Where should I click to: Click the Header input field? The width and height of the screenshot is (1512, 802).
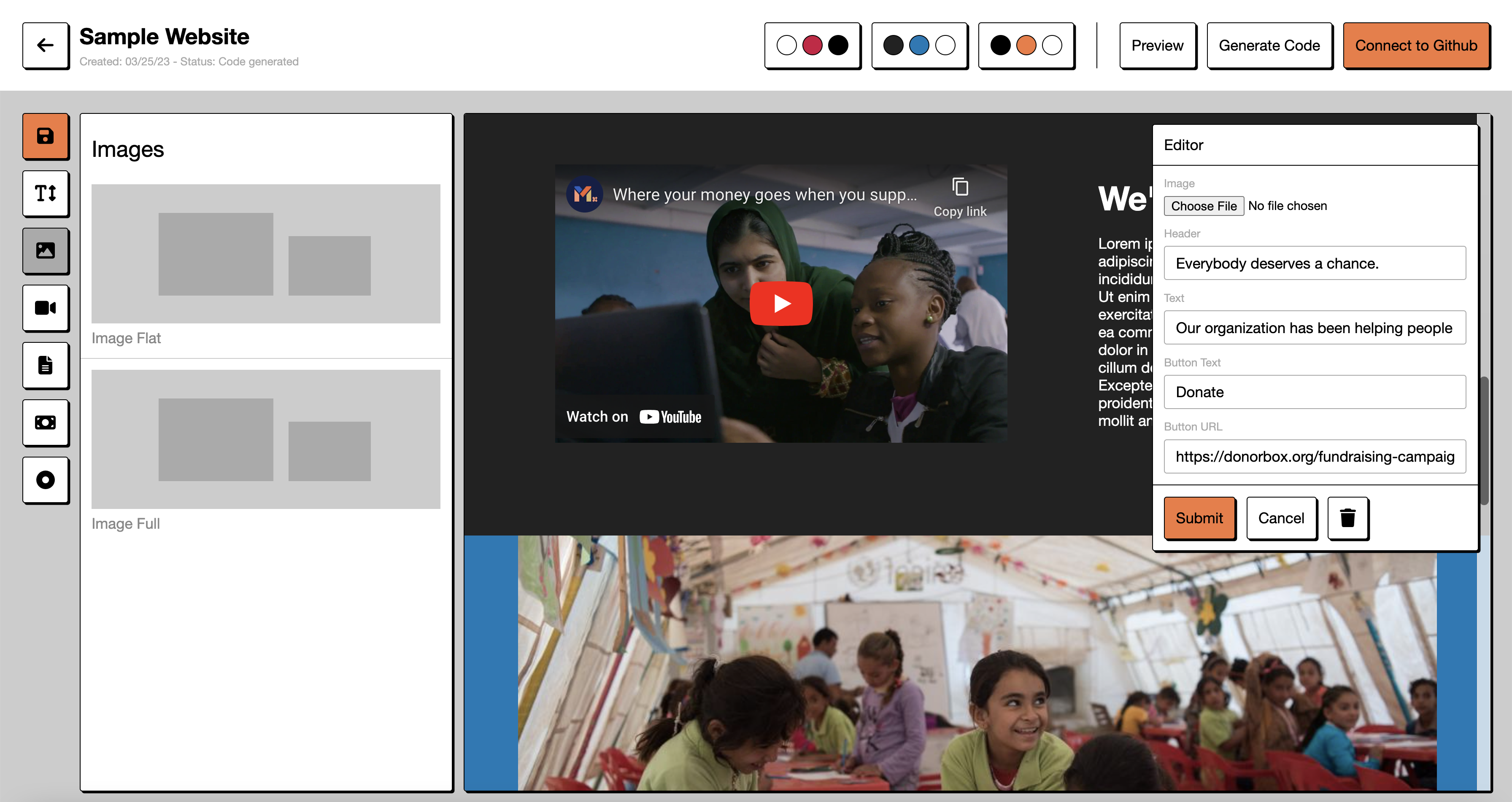coord(1314,264)
